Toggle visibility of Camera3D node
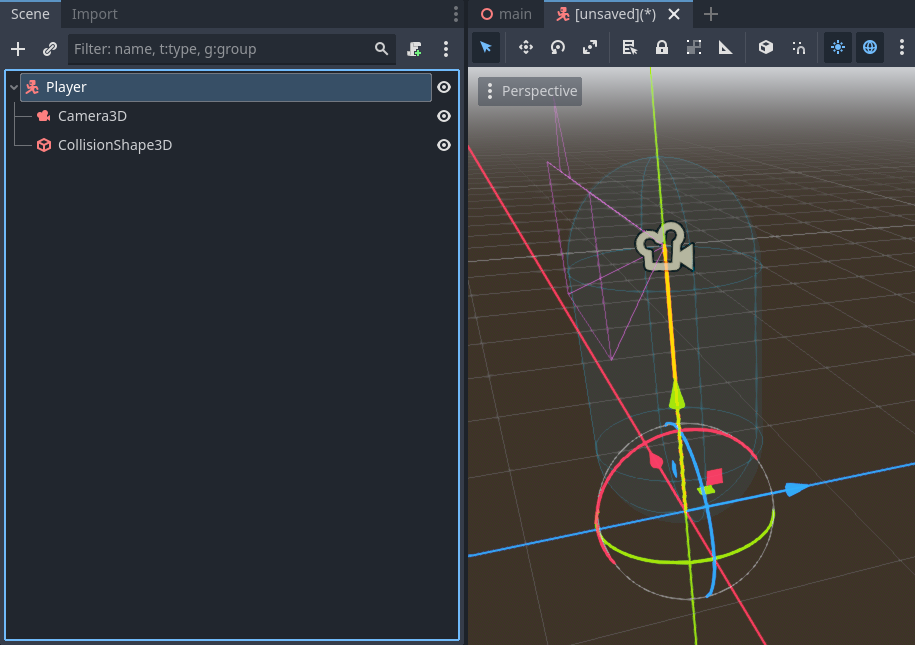The height and width of the screenshot is (645, 915). [x=444, y=116]
